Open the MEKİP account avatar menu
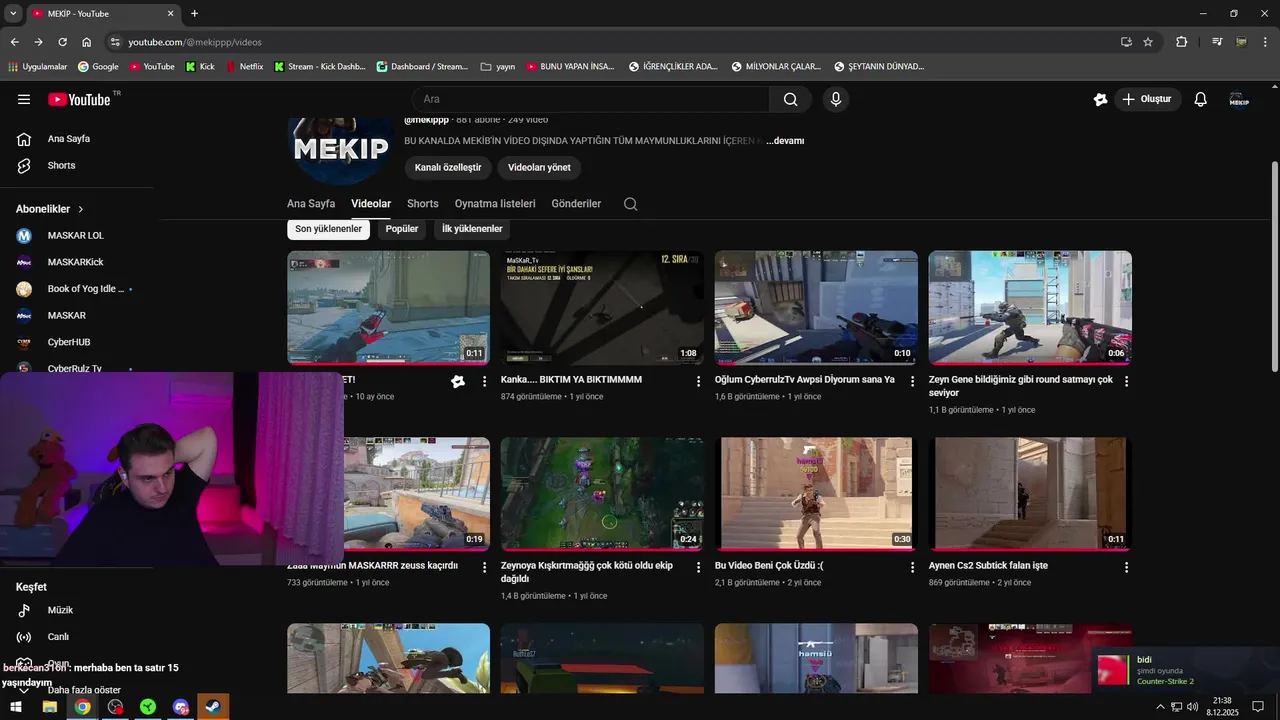 point(1239,99)
